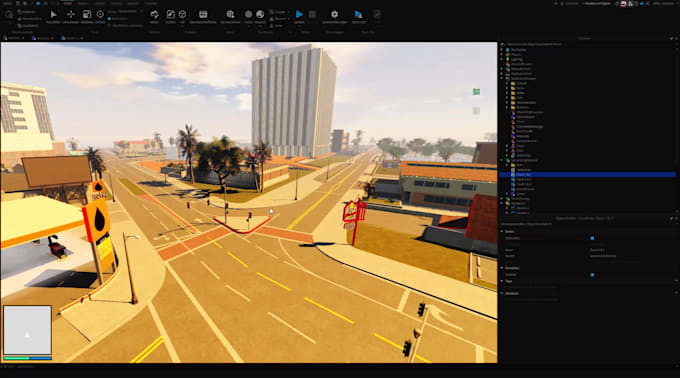Click the 3D import icon in ribbon
The height and width of the screenshot is (378, 680).
click(230, 14)
